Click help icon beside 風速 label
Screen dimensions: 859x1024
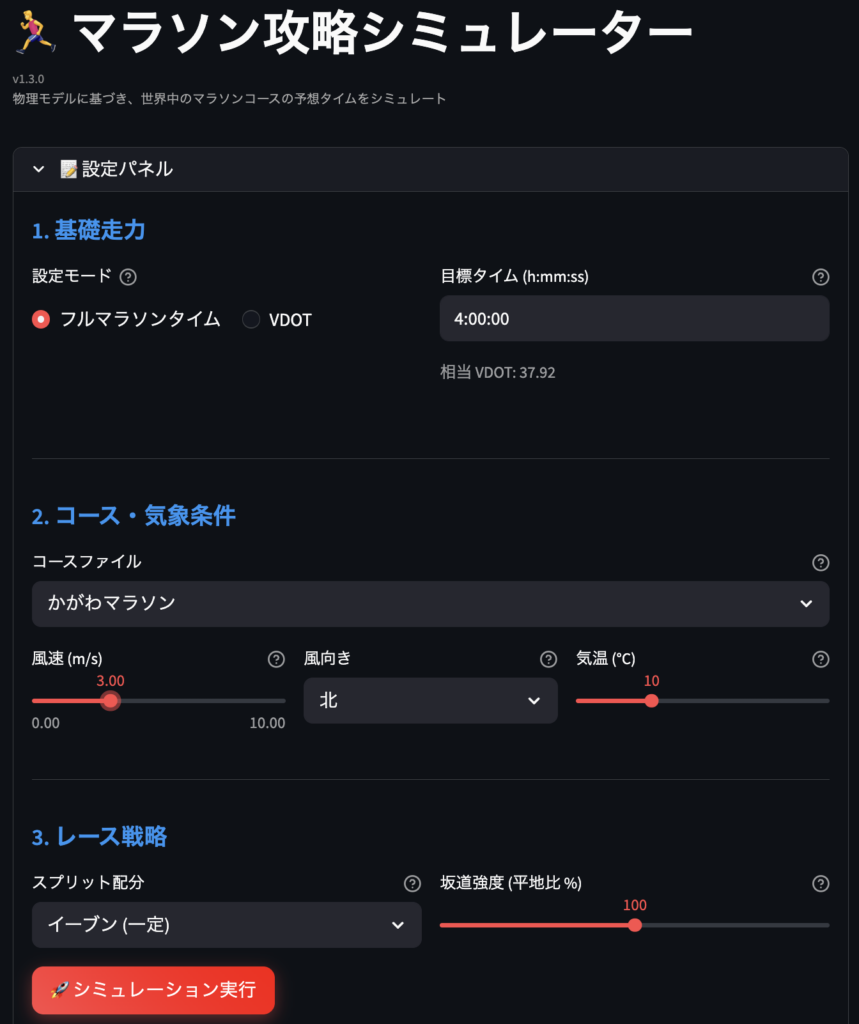(x=277, y=659)
